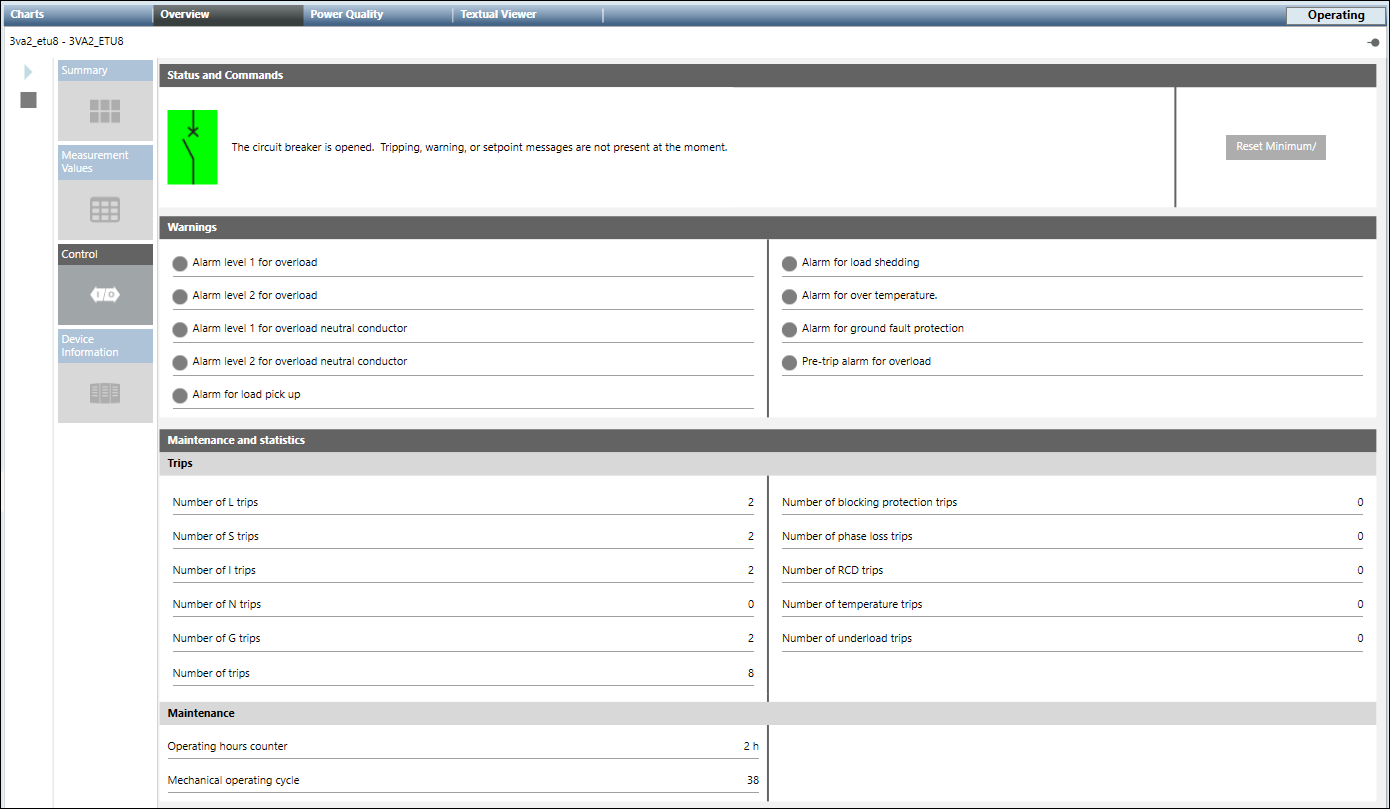Click the Alarm for load shedding indicator

click(x=789, y=264)
